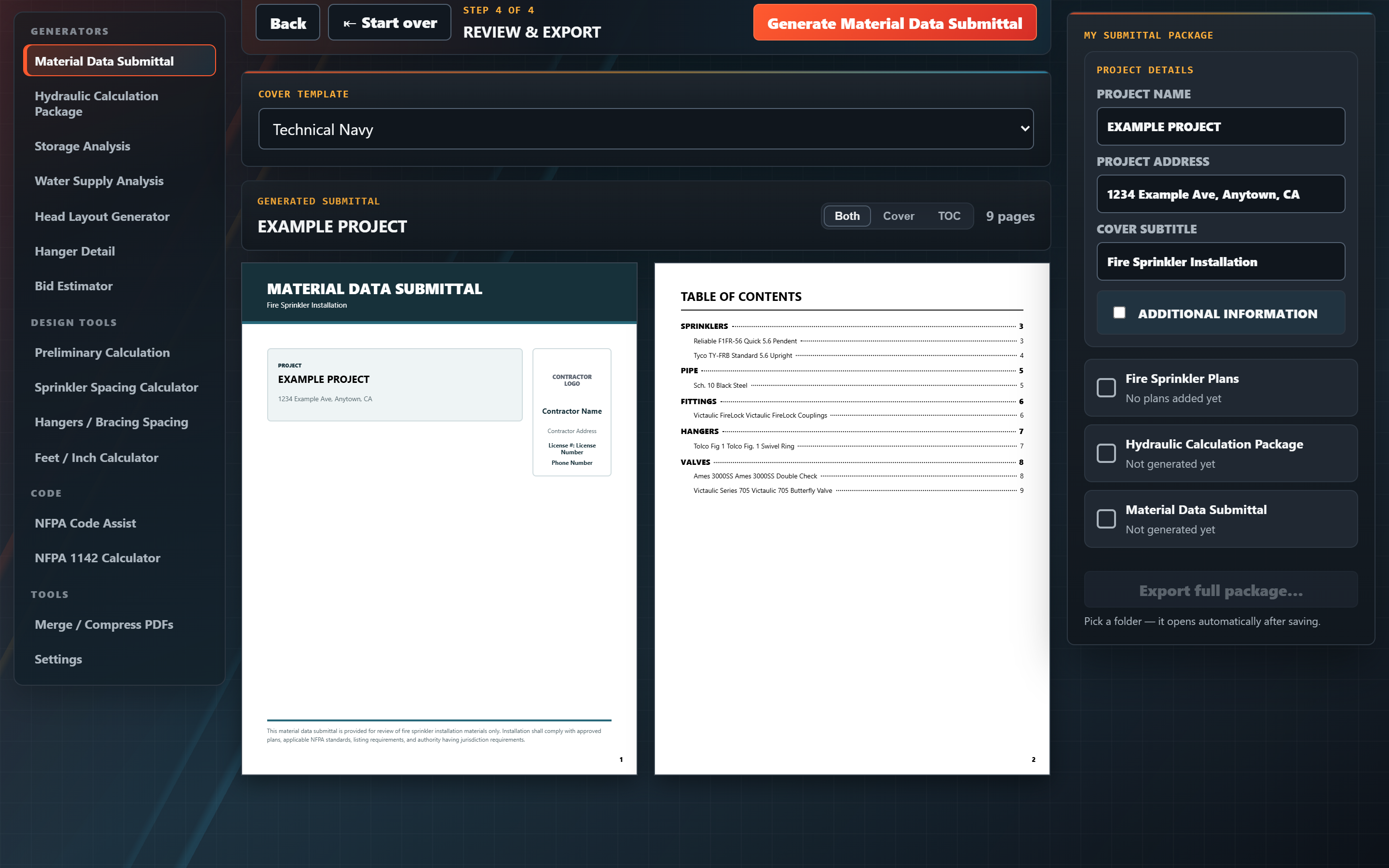Viewport: 1389px width, 868px height.
Task: Switch preview to Cover only
Action: click(898, 216)
